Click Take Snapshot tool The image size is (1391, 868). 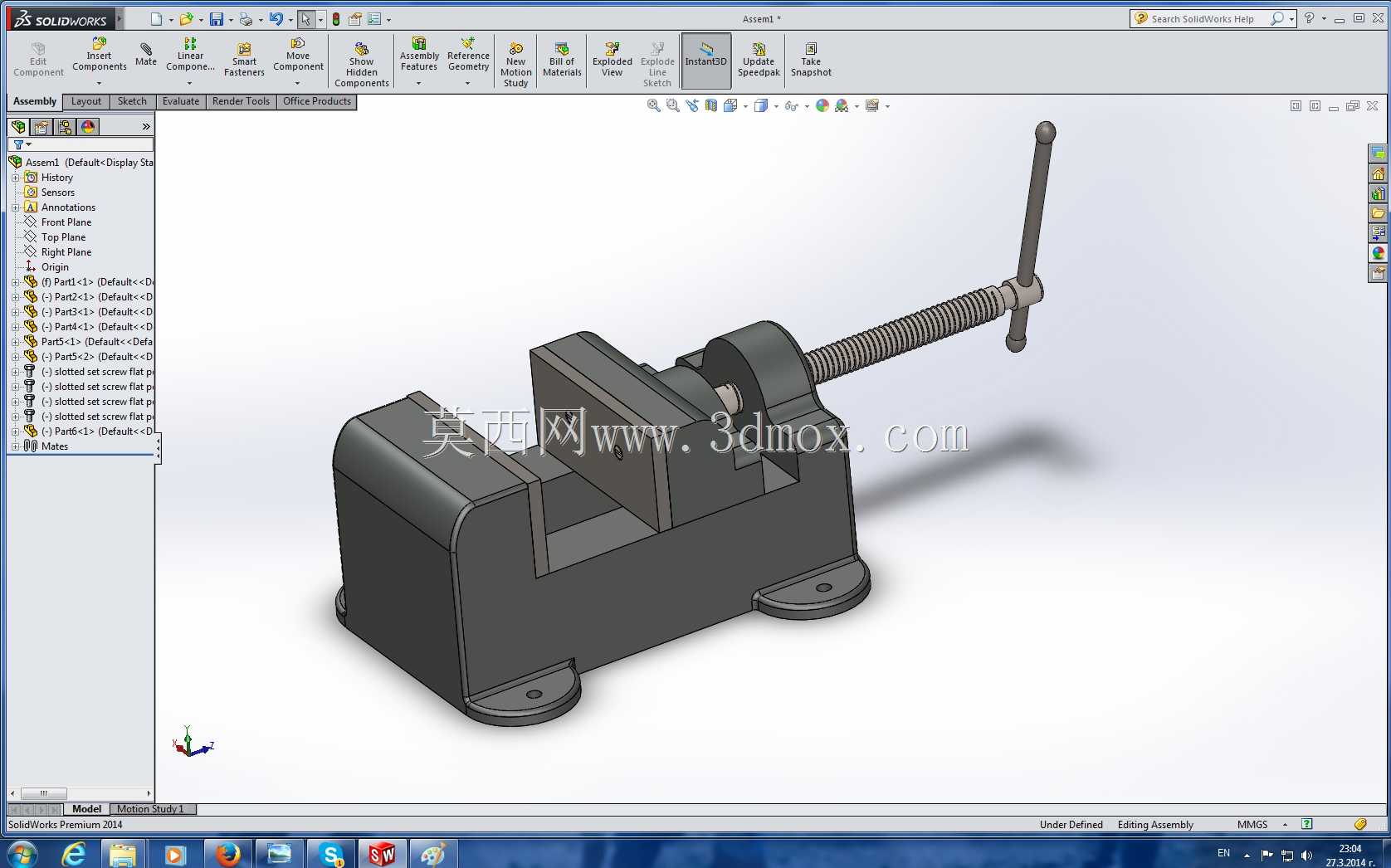pos(811,60)
